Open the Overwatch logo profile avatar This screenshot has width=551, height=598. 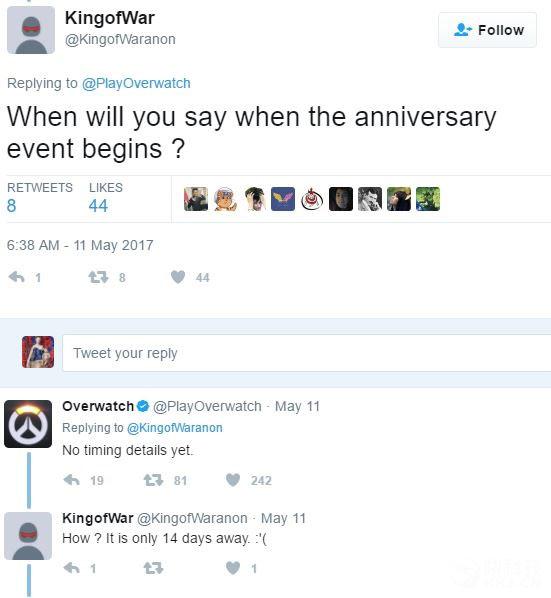[28, 424]
